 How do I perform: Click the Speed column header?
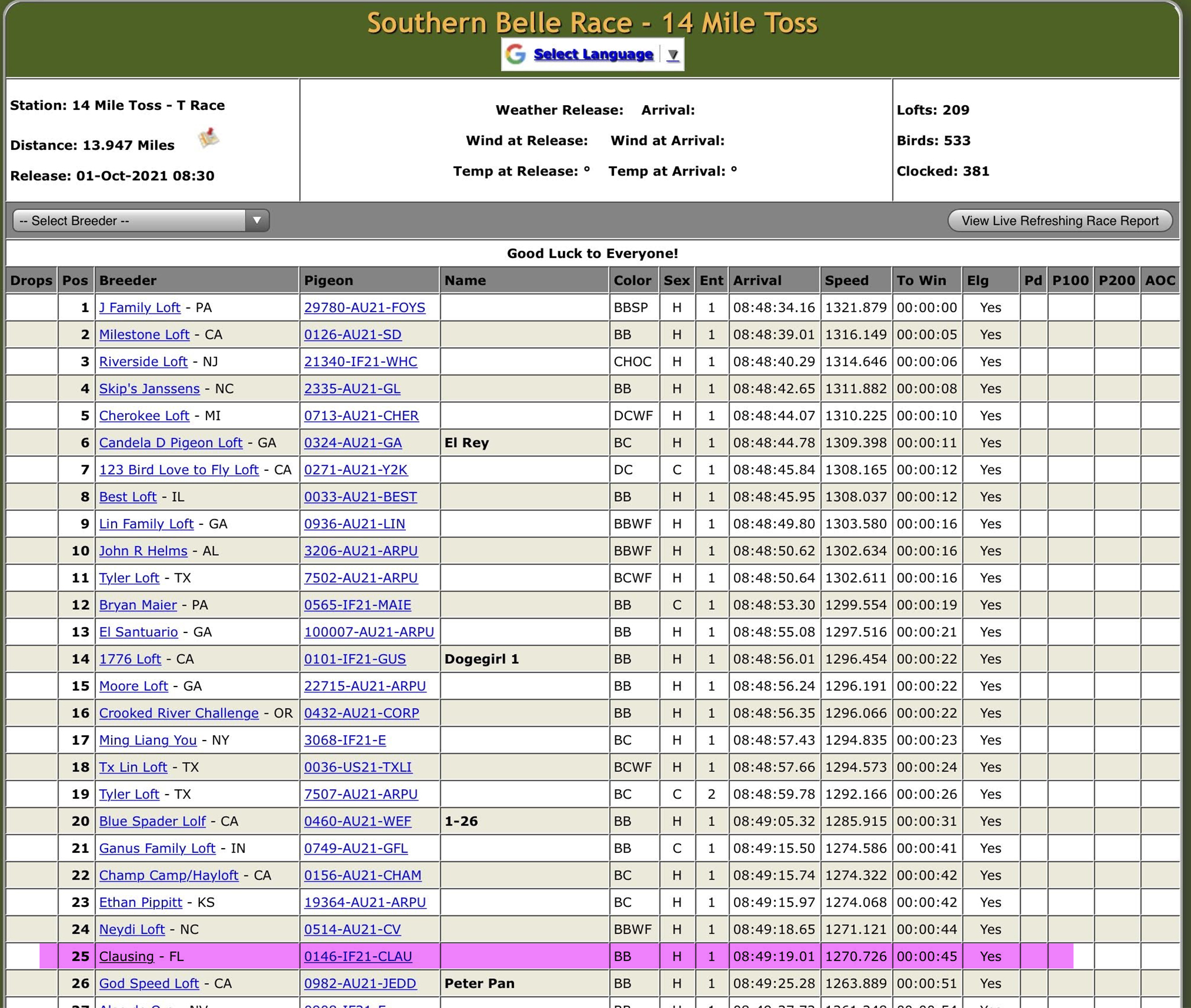tap(847, 281)
